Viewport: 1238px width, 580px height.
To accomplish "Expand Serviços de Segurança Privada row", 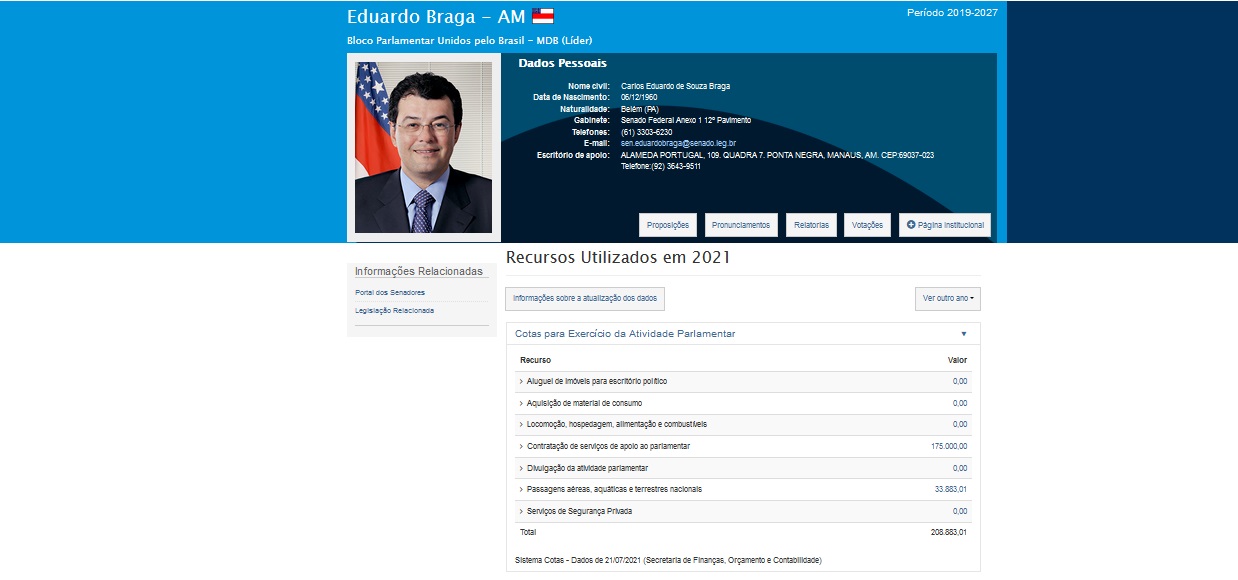I will coord(579,511).
